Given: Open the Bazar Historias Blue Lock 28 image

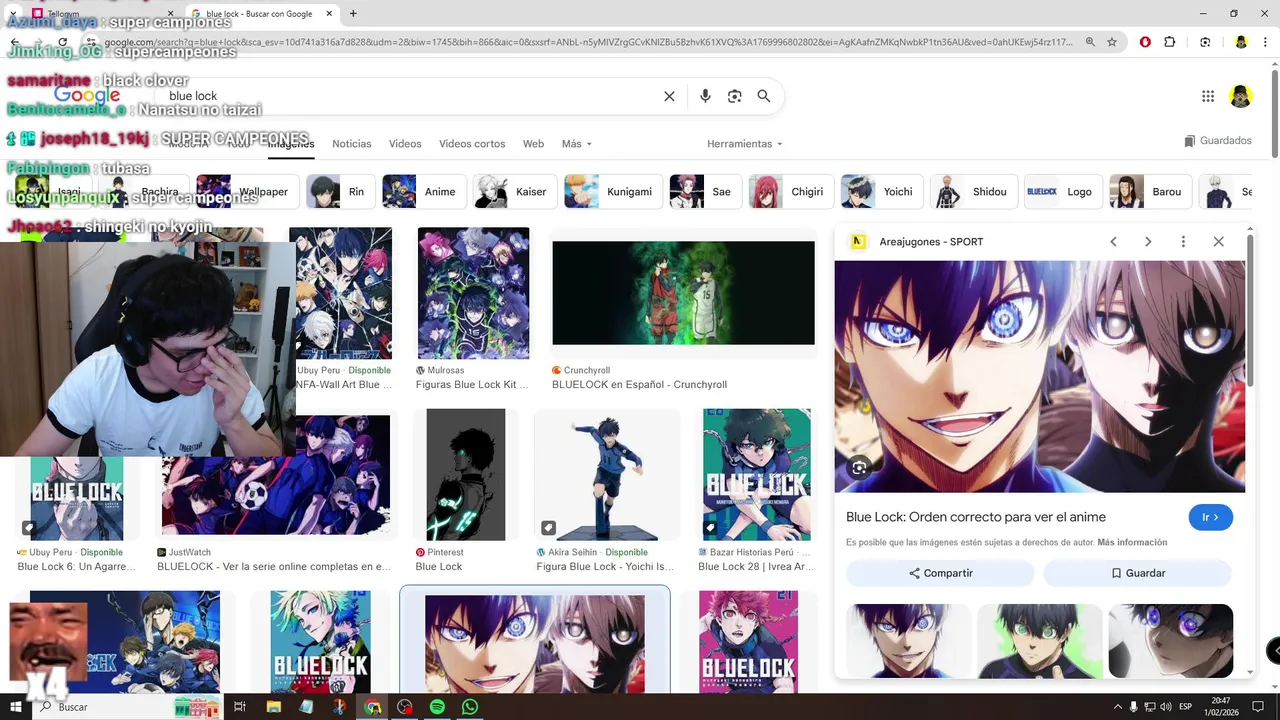Looking at the screenshot, I should click(x=756, y=474).
